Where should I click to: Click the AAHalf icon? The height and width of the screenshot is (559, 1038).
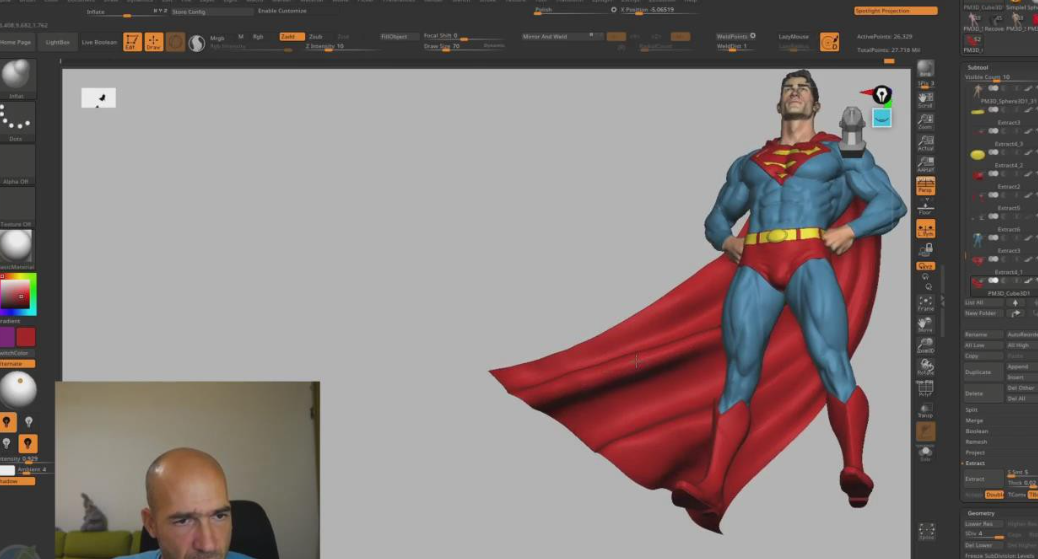coord(925,164)
